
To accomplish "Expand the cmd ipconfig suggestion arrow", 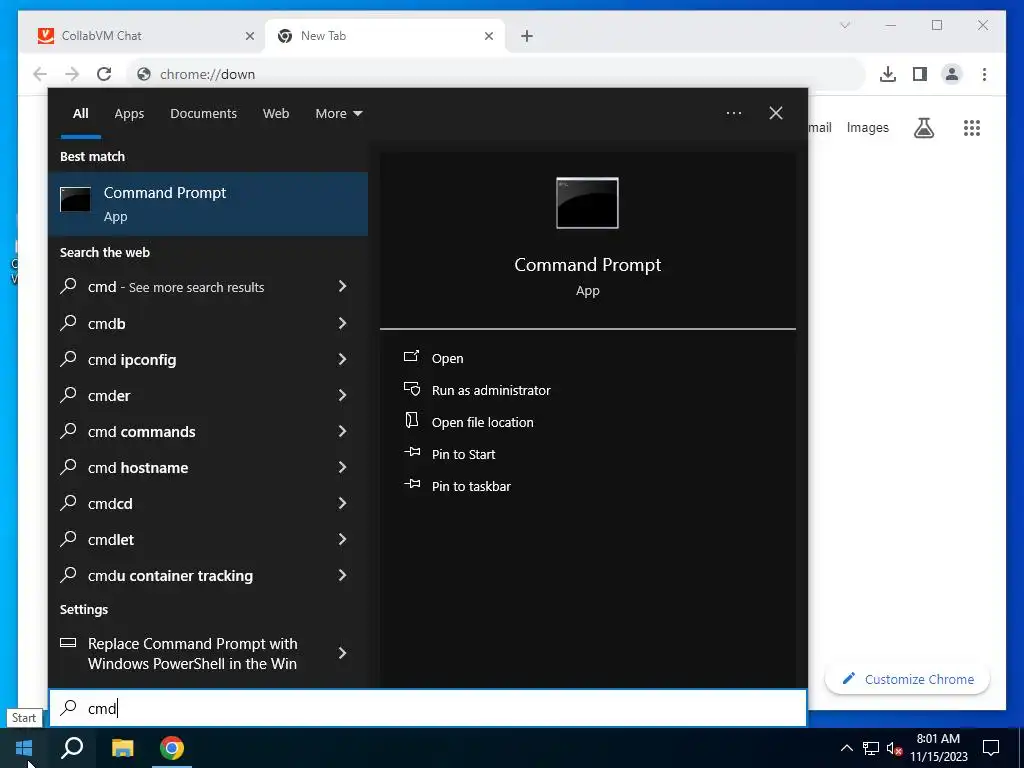I will point(342,359).
